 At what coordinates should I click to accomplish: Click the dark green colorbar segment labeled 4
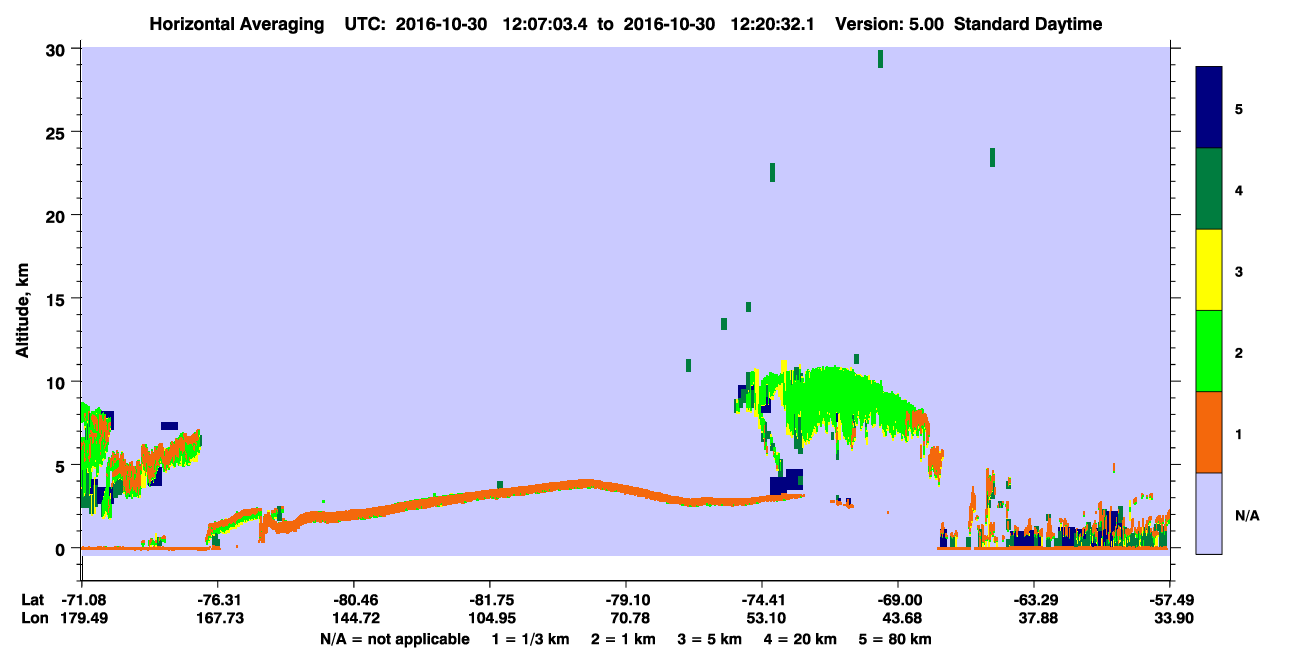tap(1209, 189)
